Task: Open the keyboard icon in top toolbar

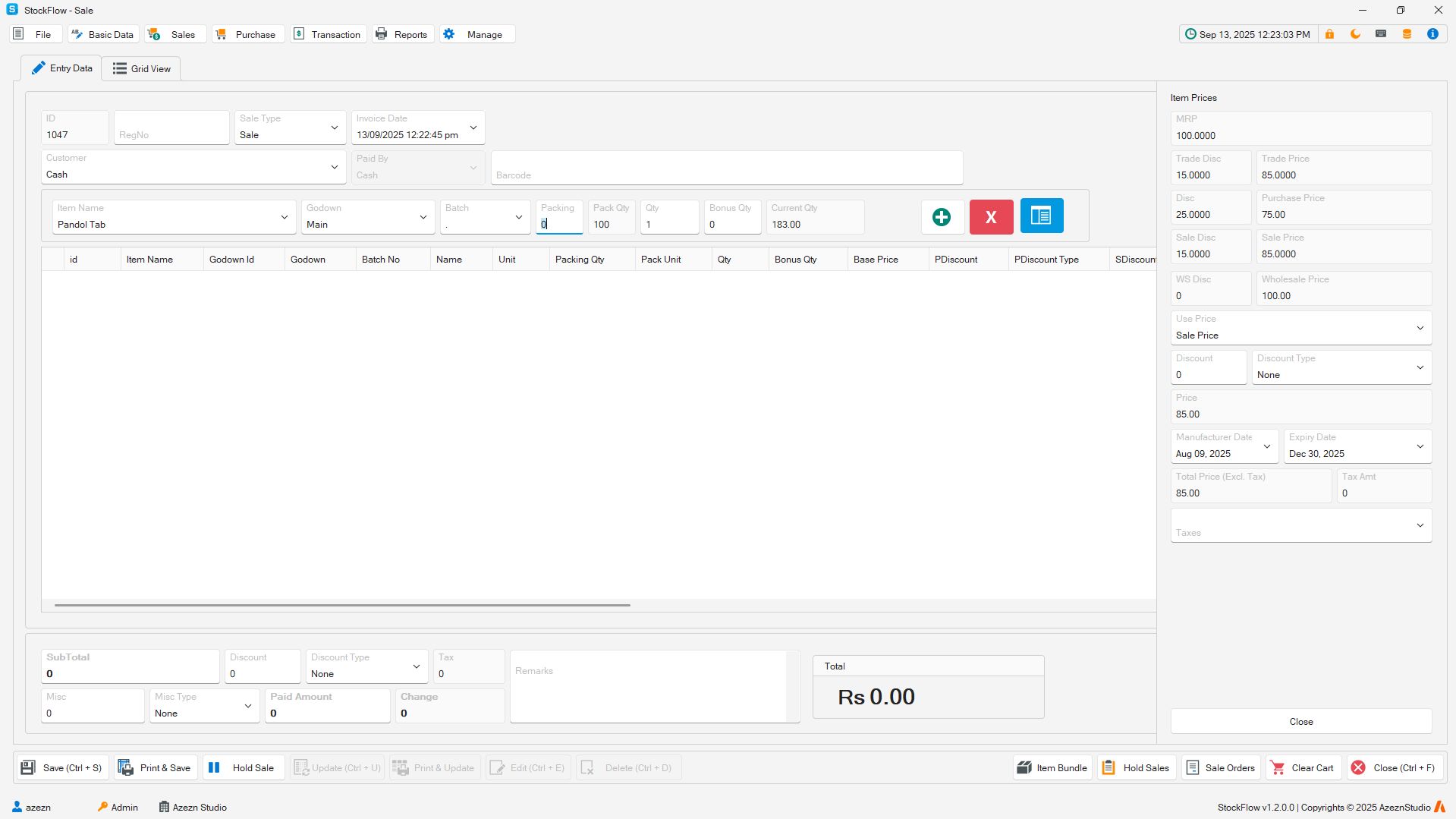Action: tap(1381, 34)
